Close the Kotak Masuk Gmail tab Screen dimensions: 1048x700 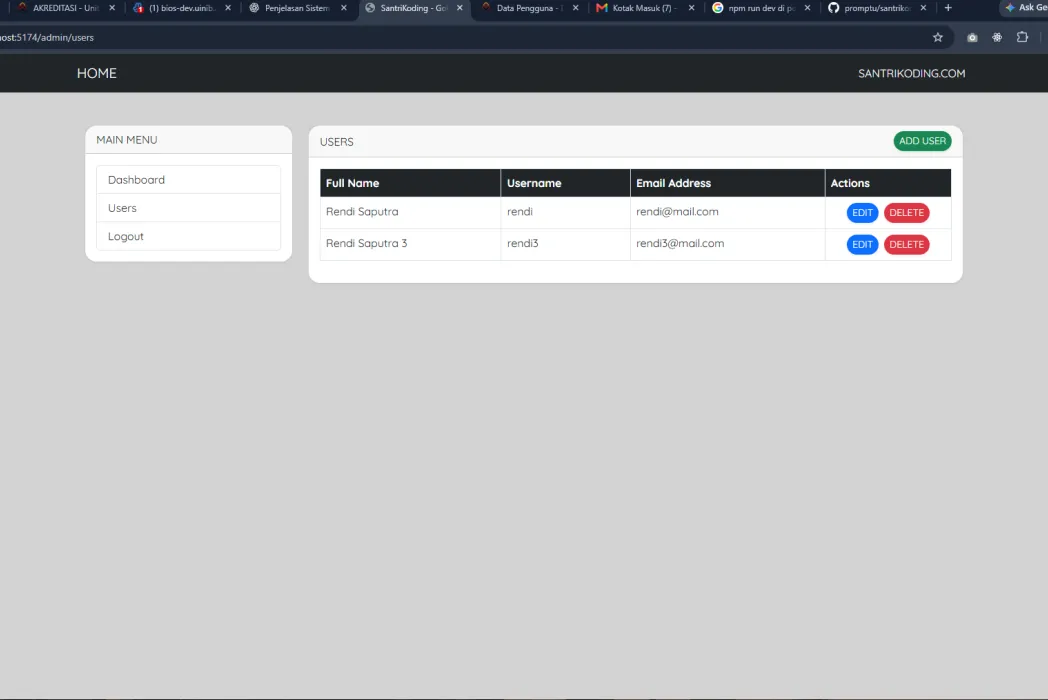tap(691, 8)
